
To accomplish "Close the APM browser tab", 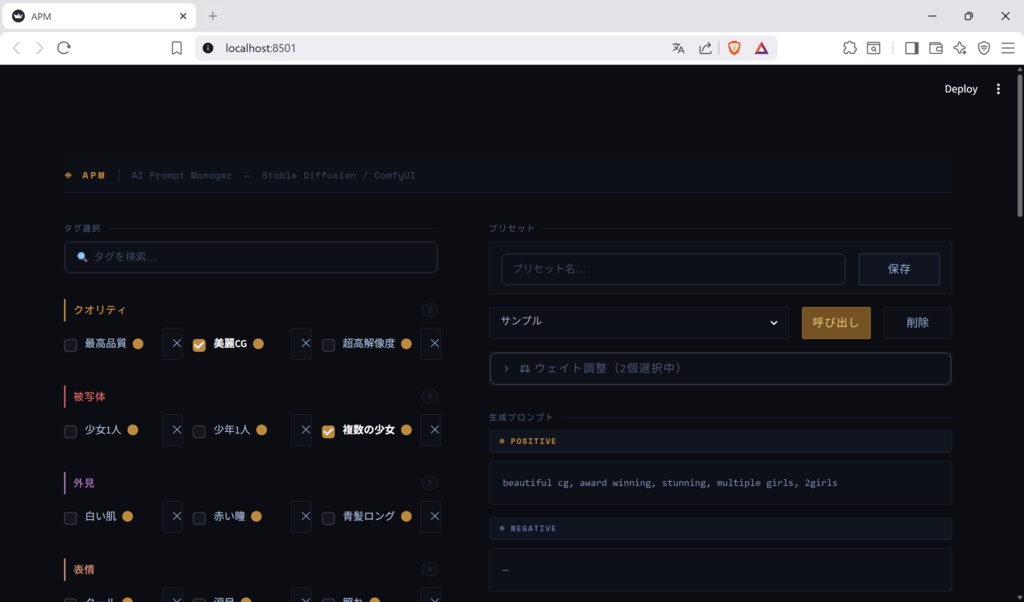I will [x=183, y=16].
